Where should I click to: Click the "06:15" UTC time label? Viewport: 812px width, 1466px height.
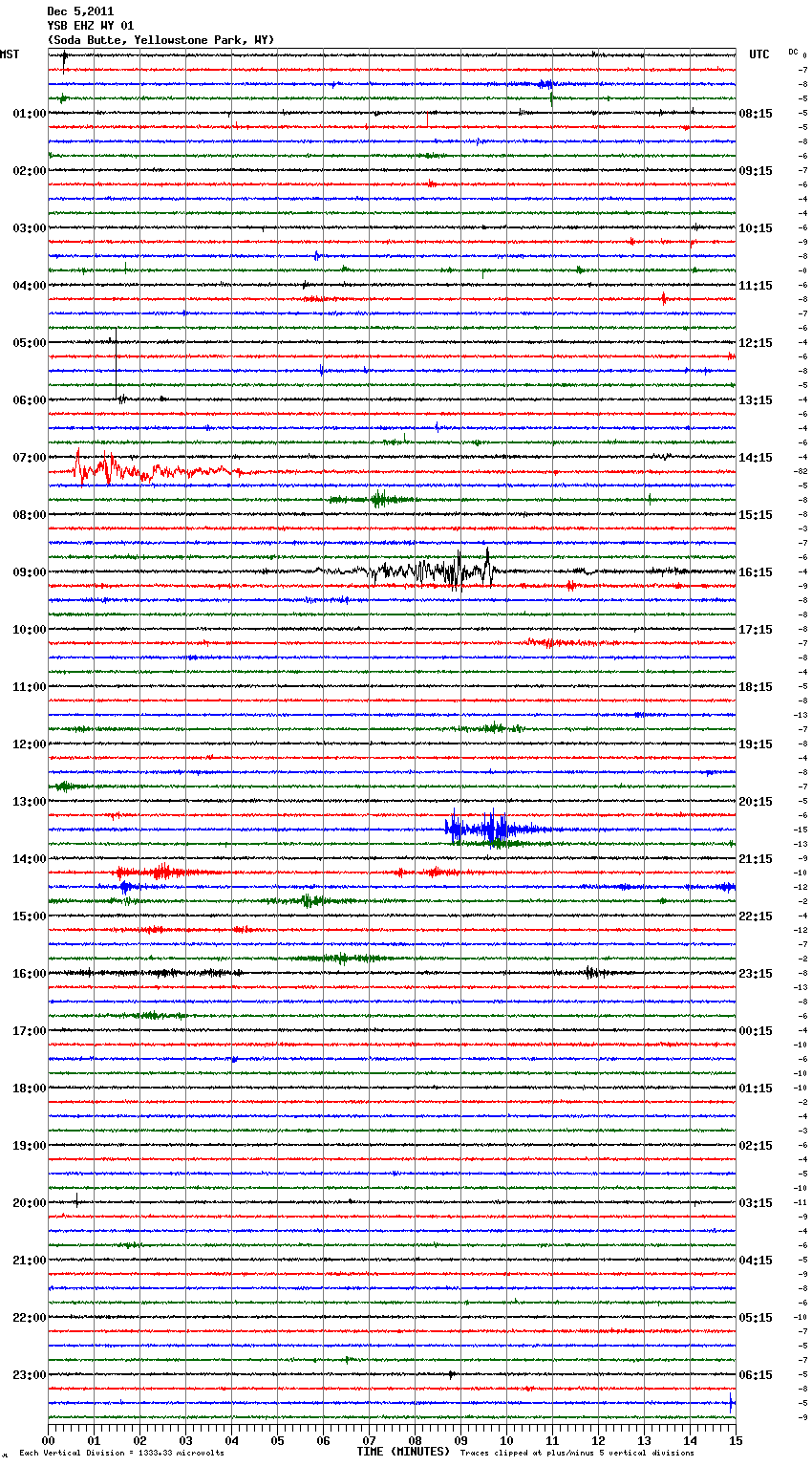tap(756, 1375)
